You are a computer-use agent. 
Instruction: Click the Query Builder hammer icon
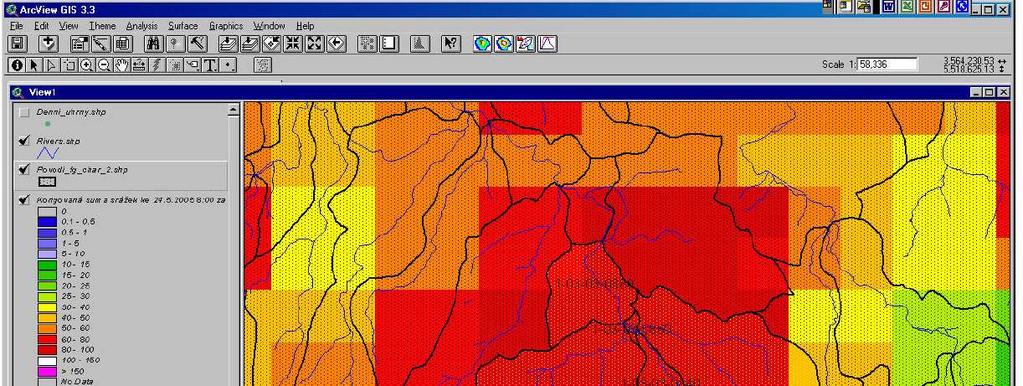[x=197, y=44]
